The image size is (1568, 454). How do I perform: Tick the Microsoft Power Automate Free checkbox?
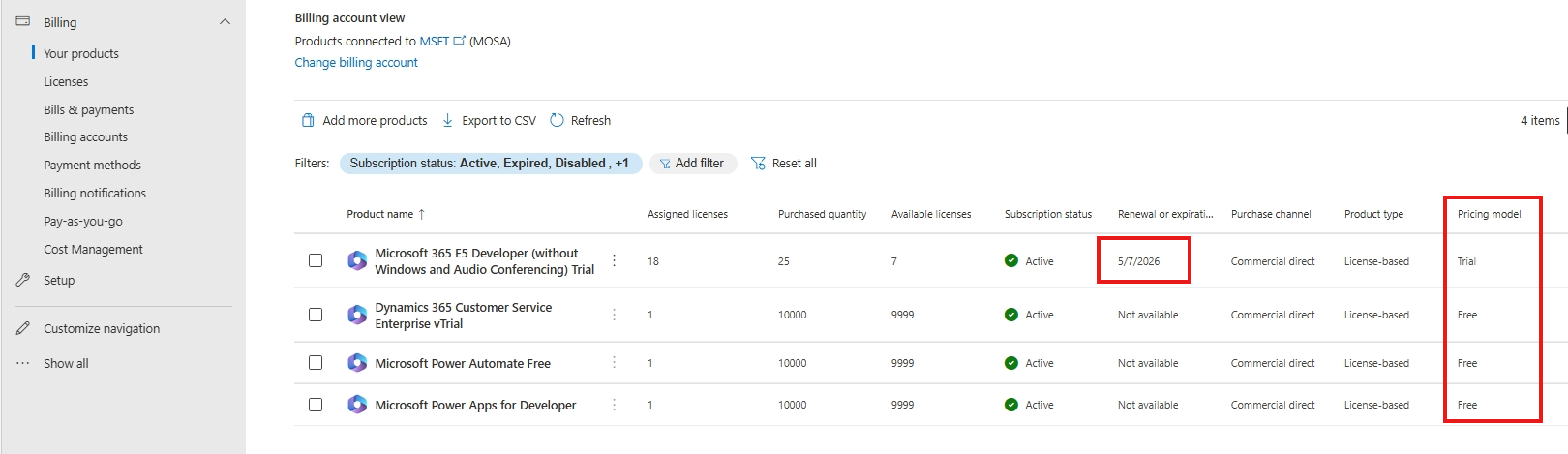click(x=316, y=363)
